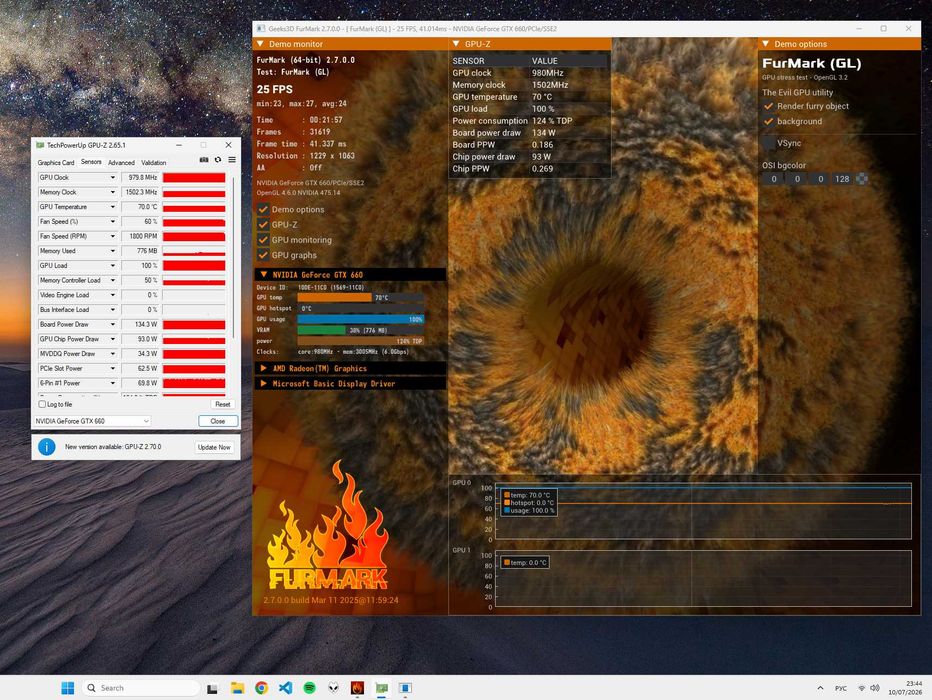Click the Board power draw value 134 W
932x700 pixels.
(x=544, y=133)
